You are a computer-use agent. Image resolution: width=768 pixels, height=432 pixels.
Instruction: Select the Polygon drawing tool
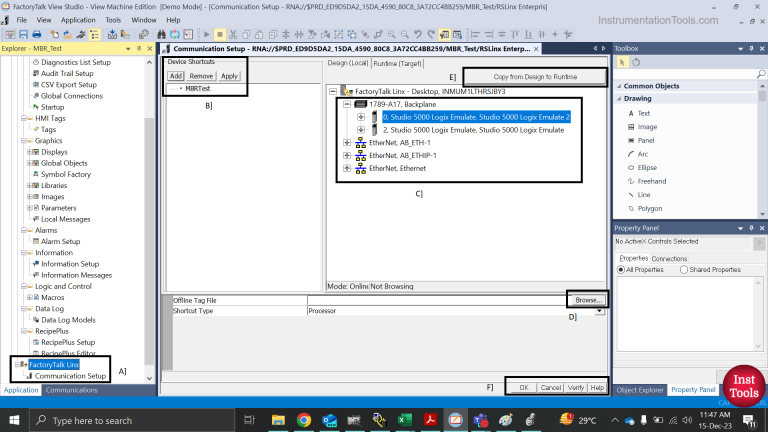tap(649, 208)
